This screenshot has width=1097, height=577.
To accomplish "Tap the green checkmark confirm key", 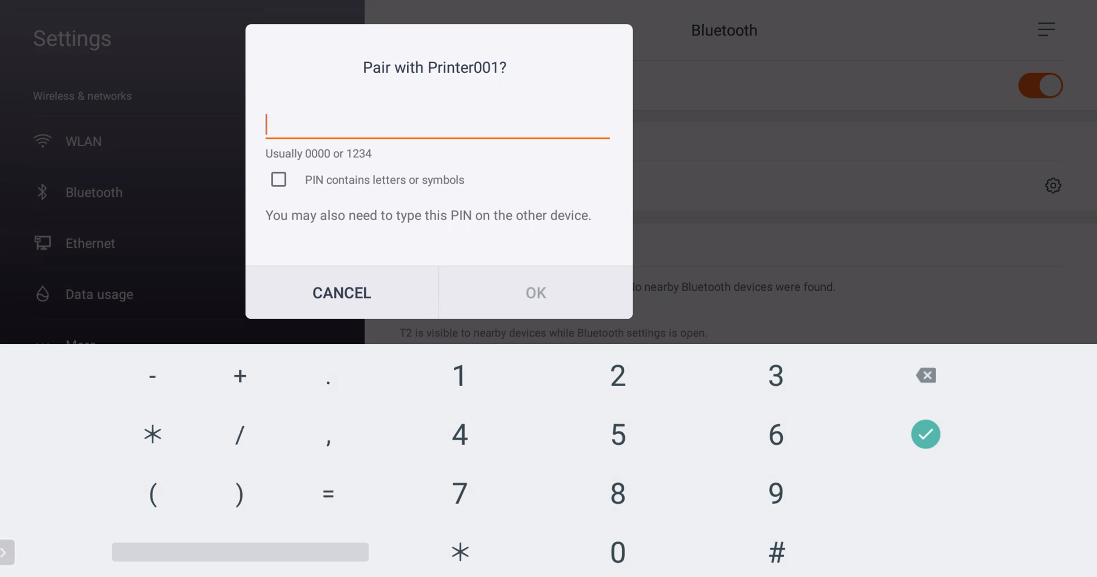I will click(926, 434).
